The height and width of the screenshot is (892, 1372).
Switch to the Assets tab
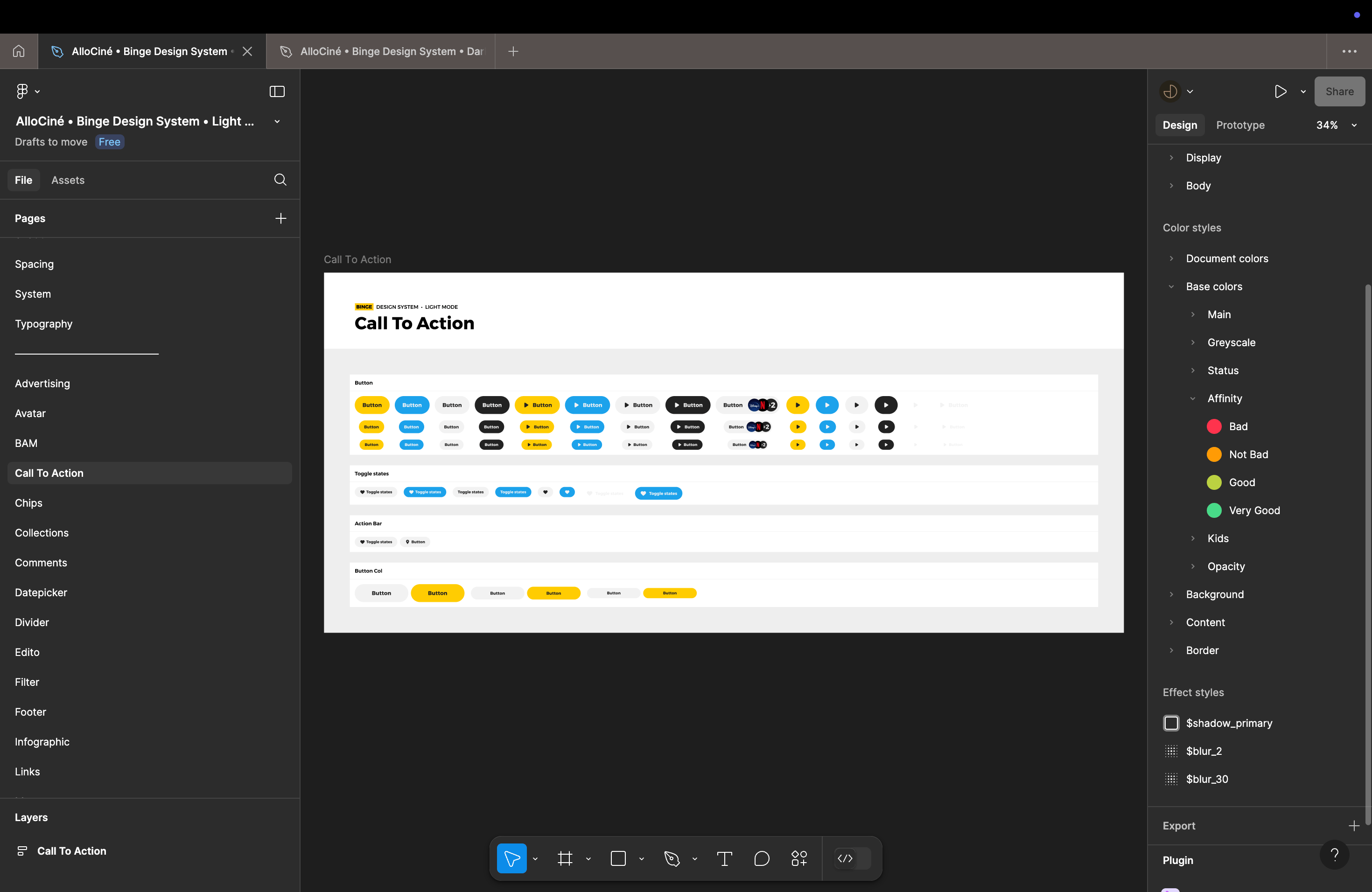68,180
